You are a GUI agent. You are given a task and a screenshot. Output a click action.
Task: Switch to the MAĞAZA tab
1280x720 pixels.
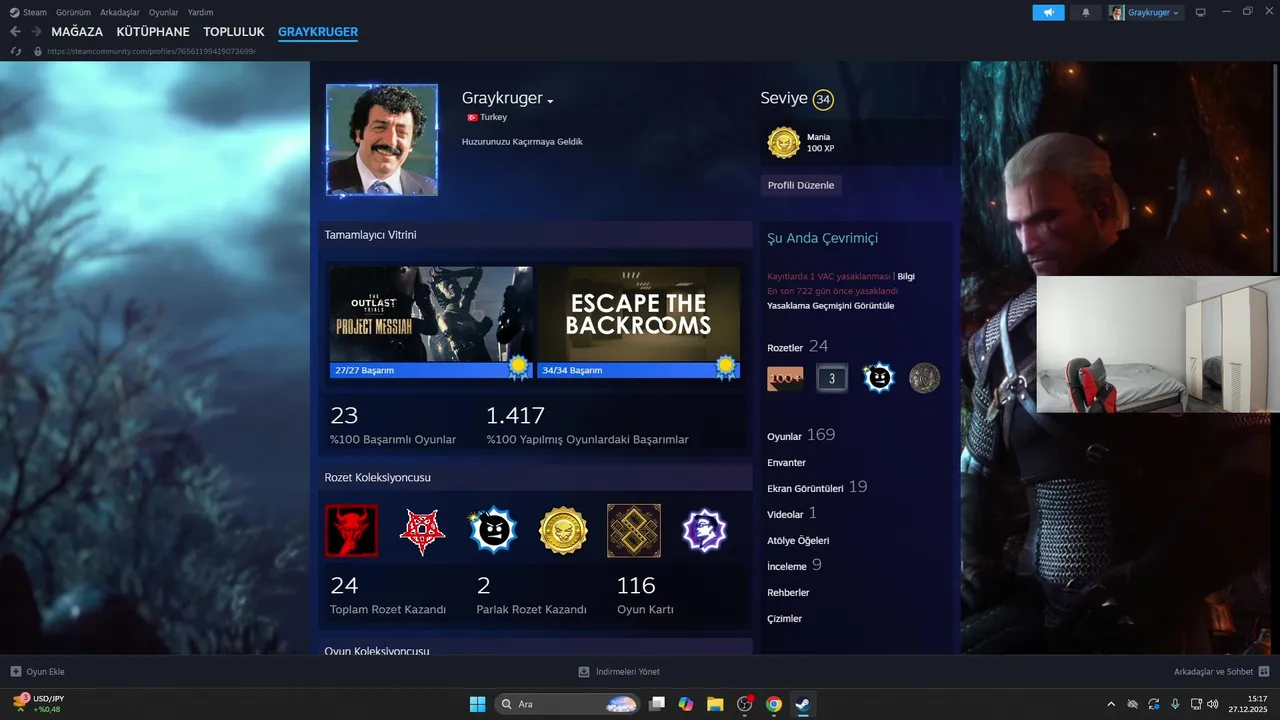[77, 32]
